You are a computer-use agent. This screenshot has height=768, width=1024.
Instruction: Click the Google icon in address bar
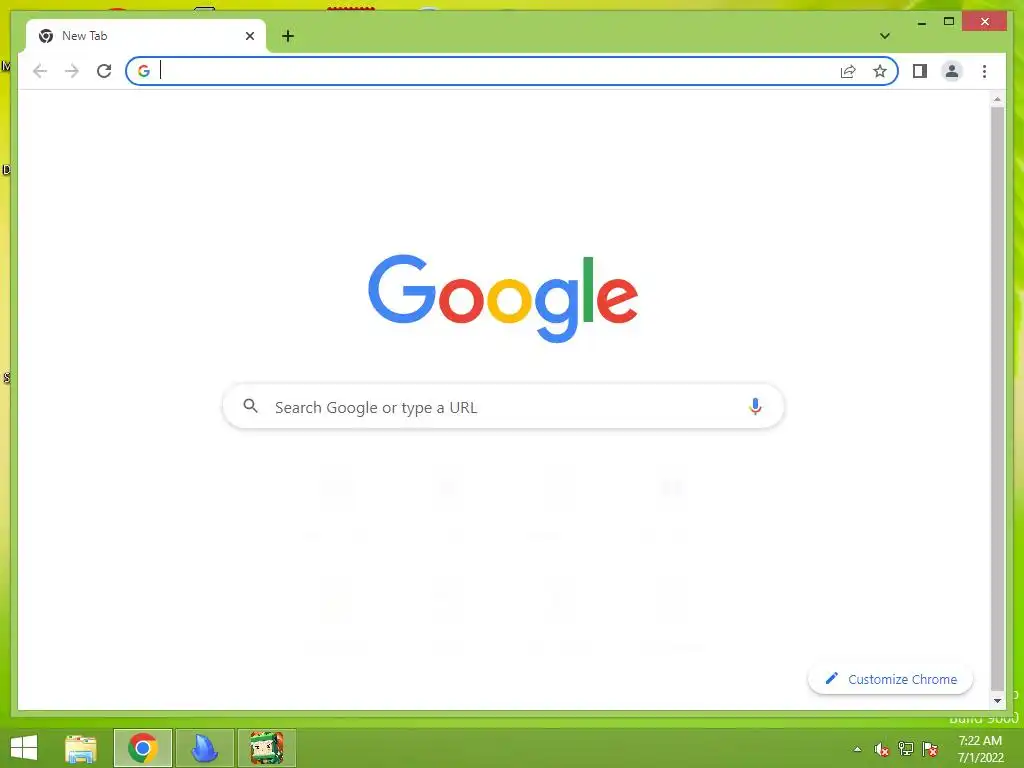coord(144,71)
